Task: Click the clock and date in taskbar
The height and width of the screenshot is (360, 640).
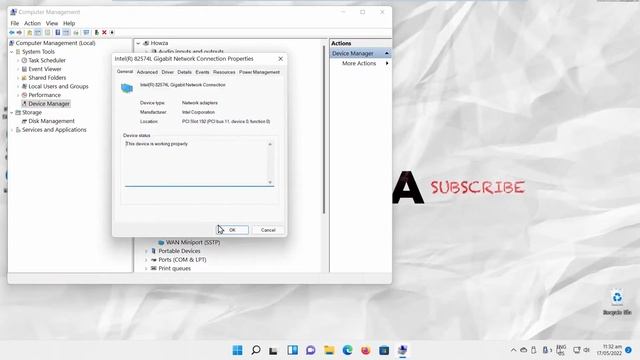Action: [x=609, y=350]
